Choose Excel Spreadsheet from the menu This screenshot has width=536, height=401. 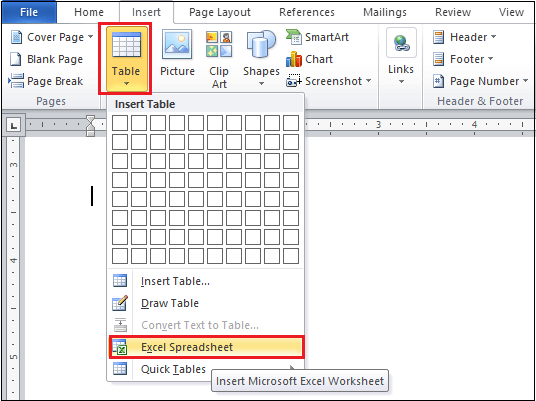coord(206,347)
